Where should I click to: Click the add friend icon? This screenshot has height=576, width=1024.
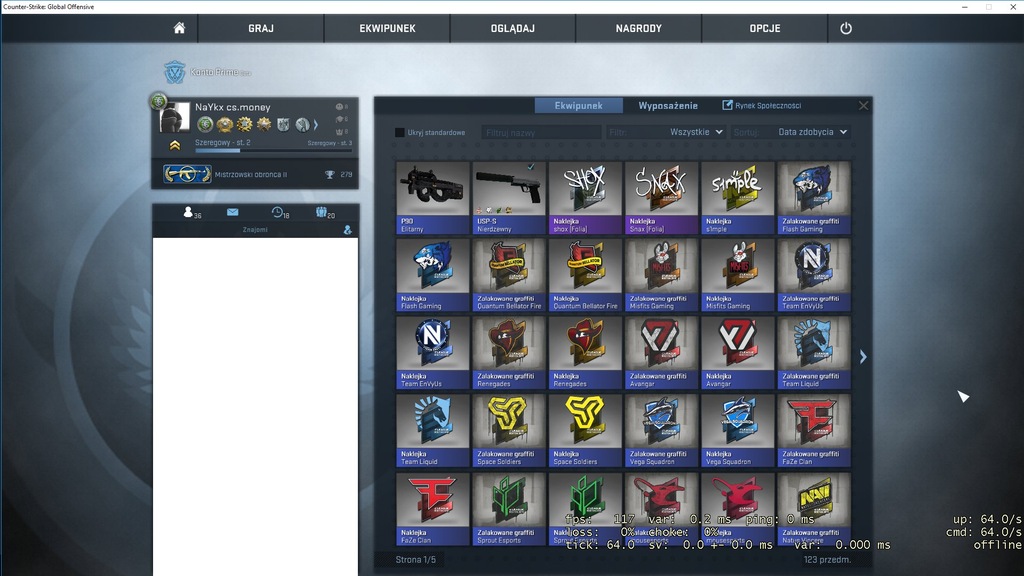347,229
